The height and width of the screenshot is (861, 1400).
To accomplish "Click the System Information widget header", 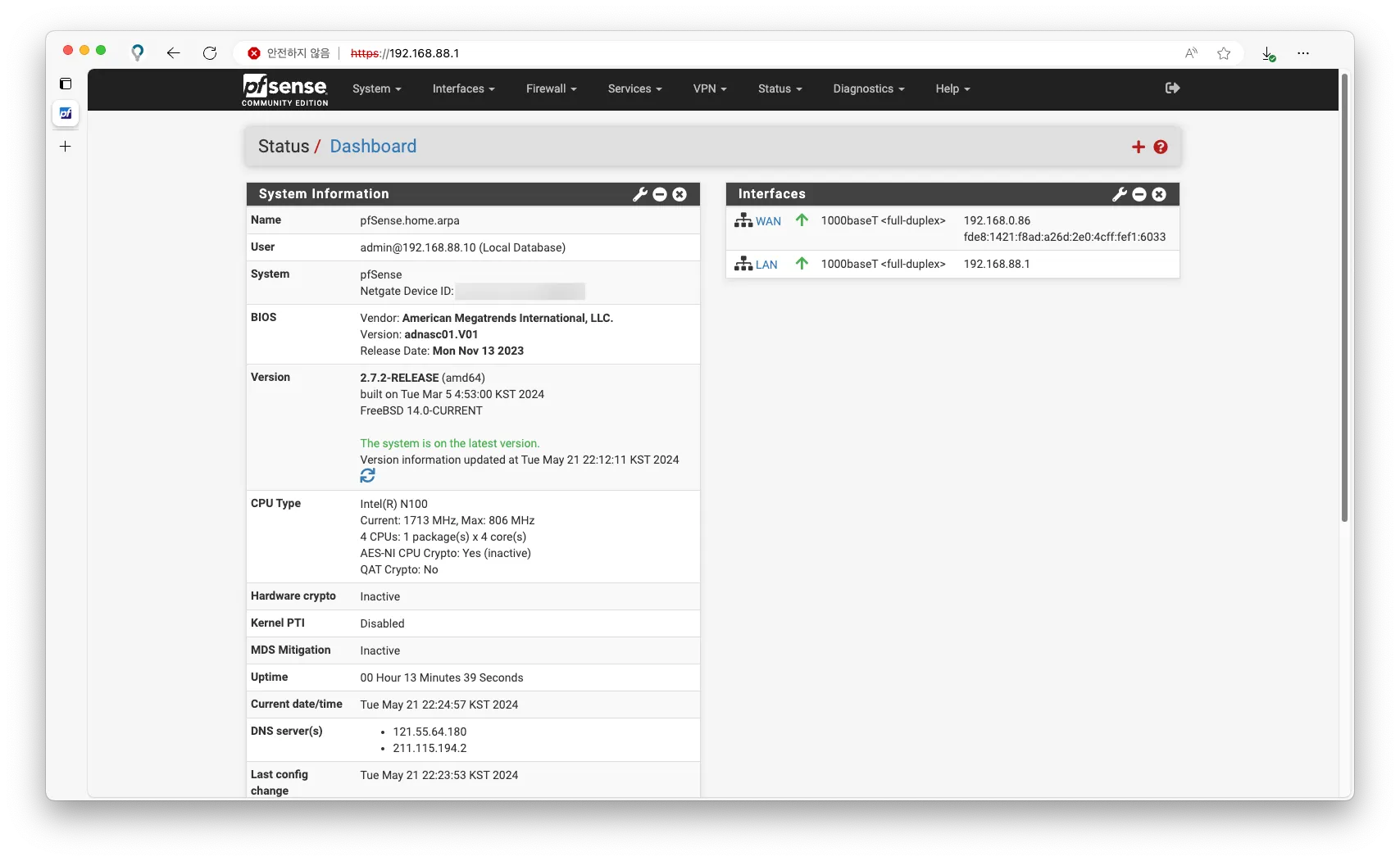I will (473, 194).
